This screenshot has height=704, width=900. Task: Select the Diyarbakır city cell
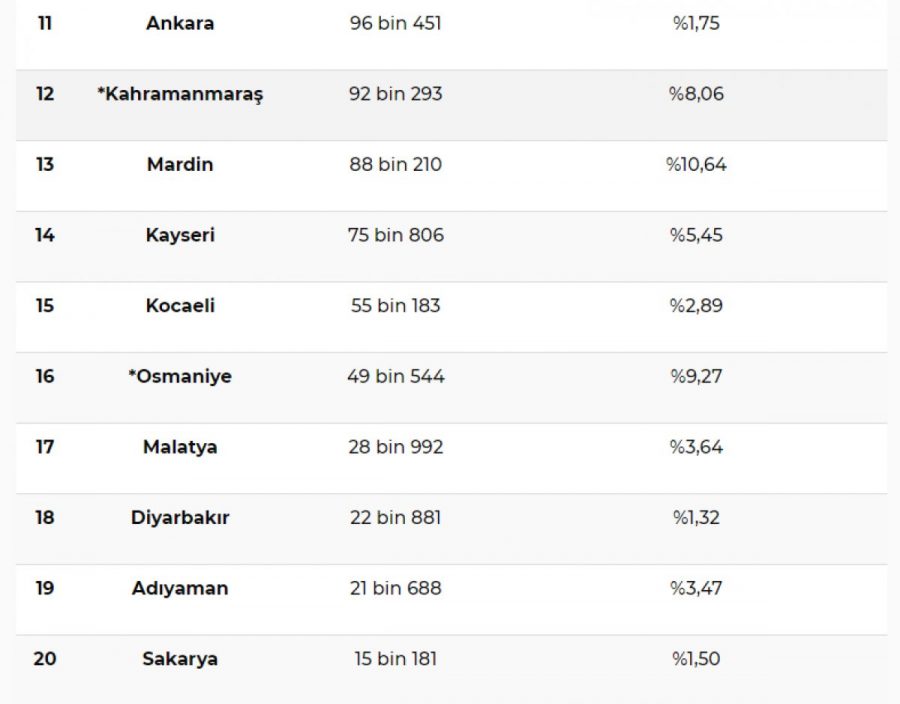pos(180,518)
